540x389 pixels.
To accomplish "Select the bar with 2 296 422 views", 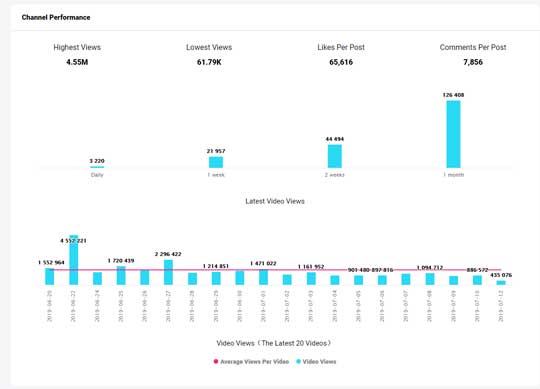I will [168, 272].
